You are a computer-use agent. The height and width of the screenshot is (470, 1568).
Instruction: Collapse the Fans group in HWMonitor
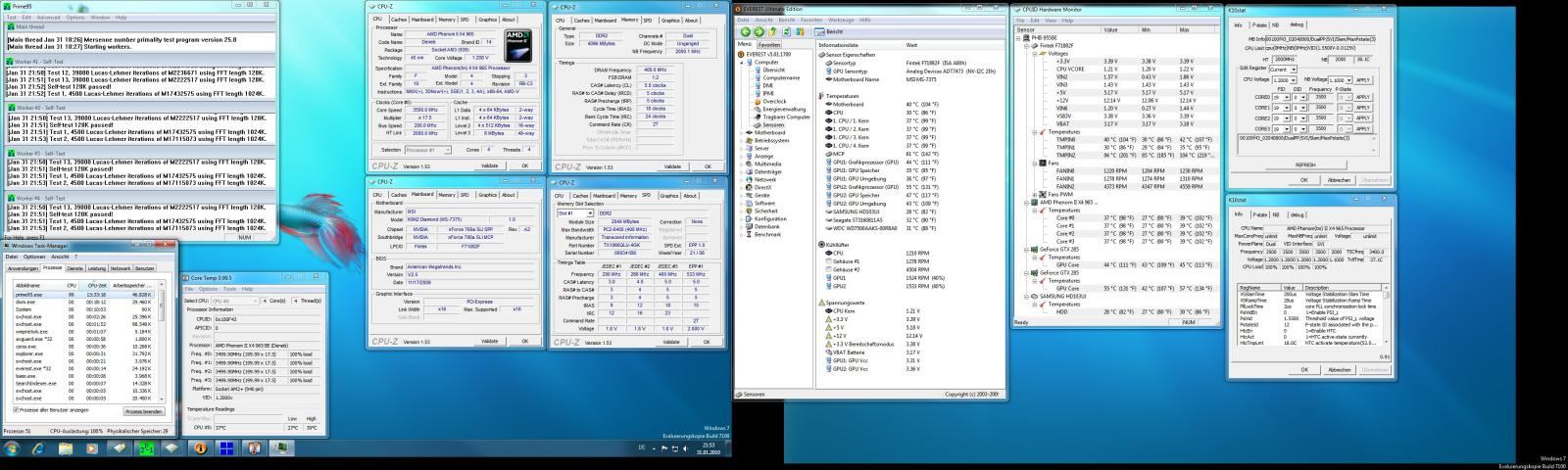tap(1036, 163)
